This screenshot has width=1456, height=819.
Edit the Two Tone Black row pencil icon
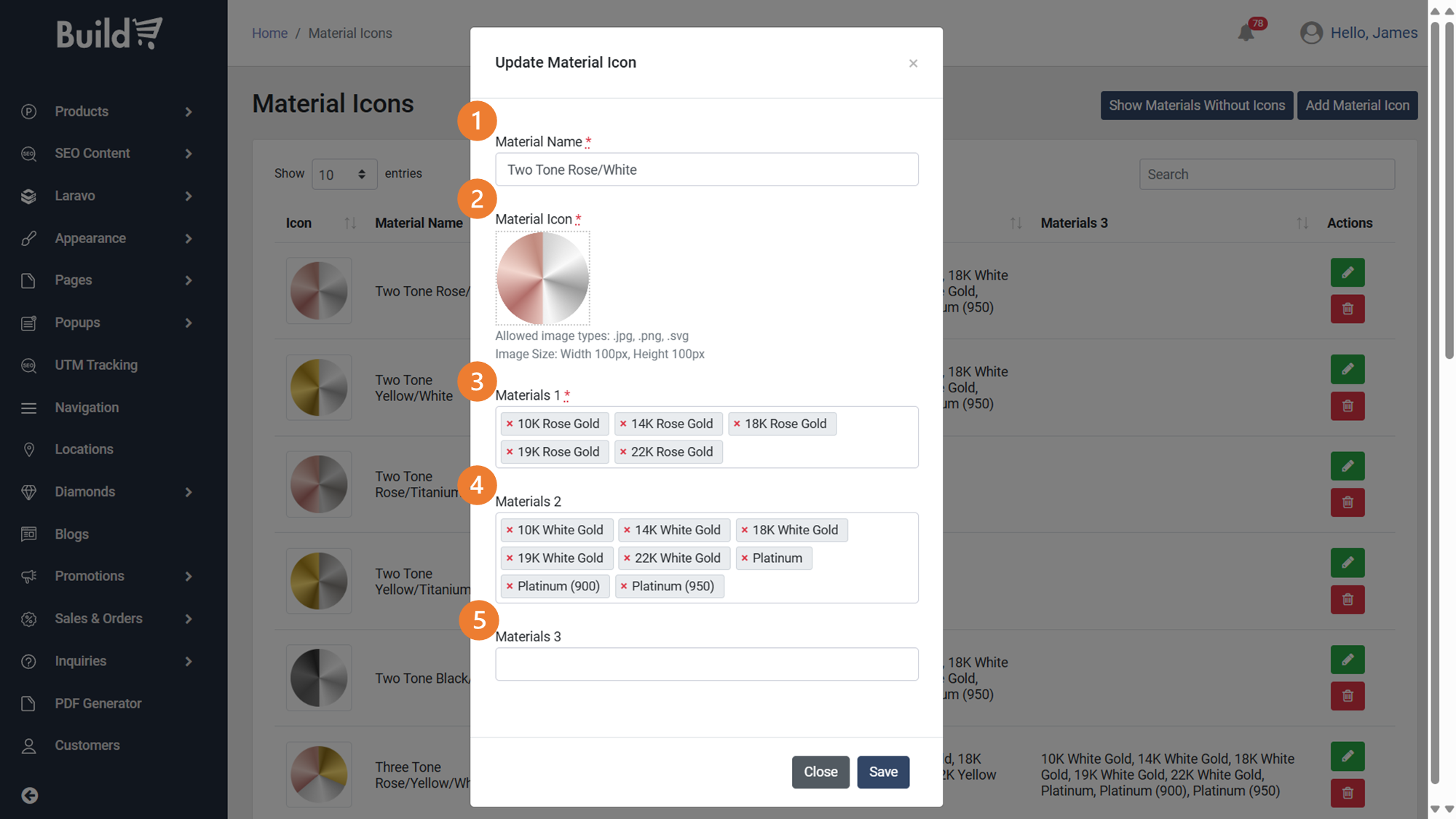click(1348, 660)
